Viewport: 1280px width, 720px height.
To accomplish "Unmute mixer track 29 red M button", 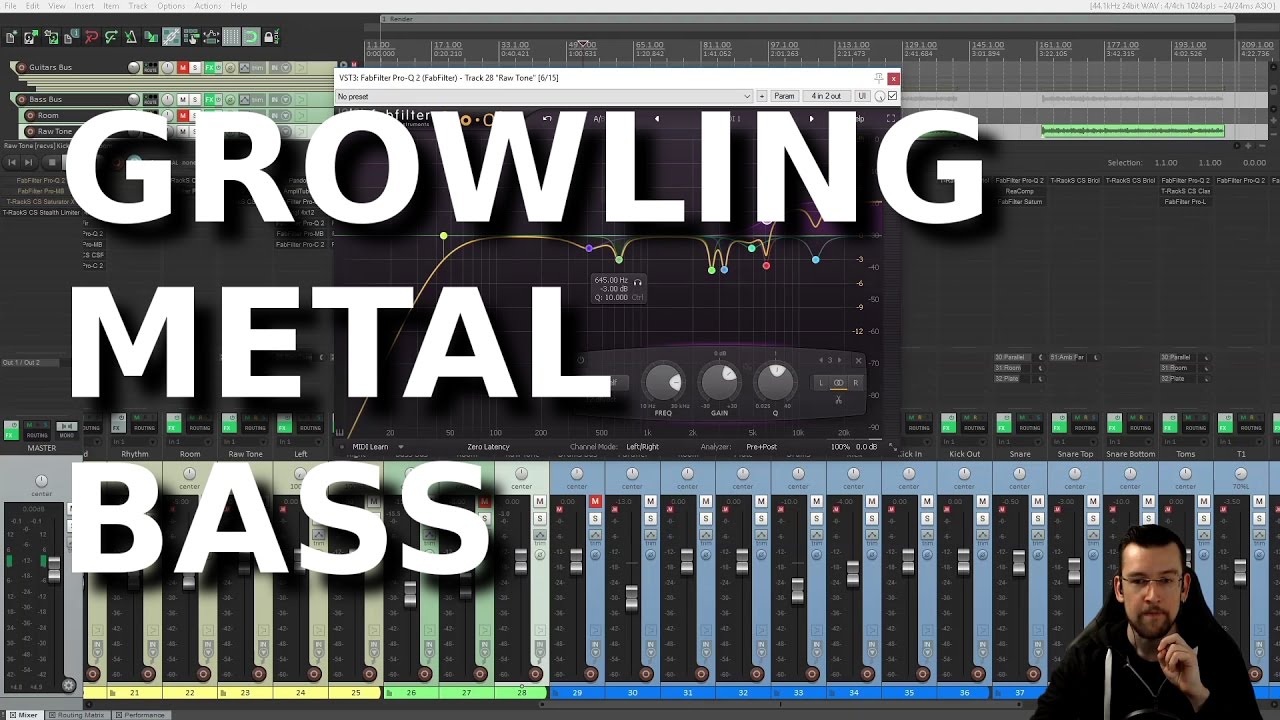I will (x=595, y=501).
